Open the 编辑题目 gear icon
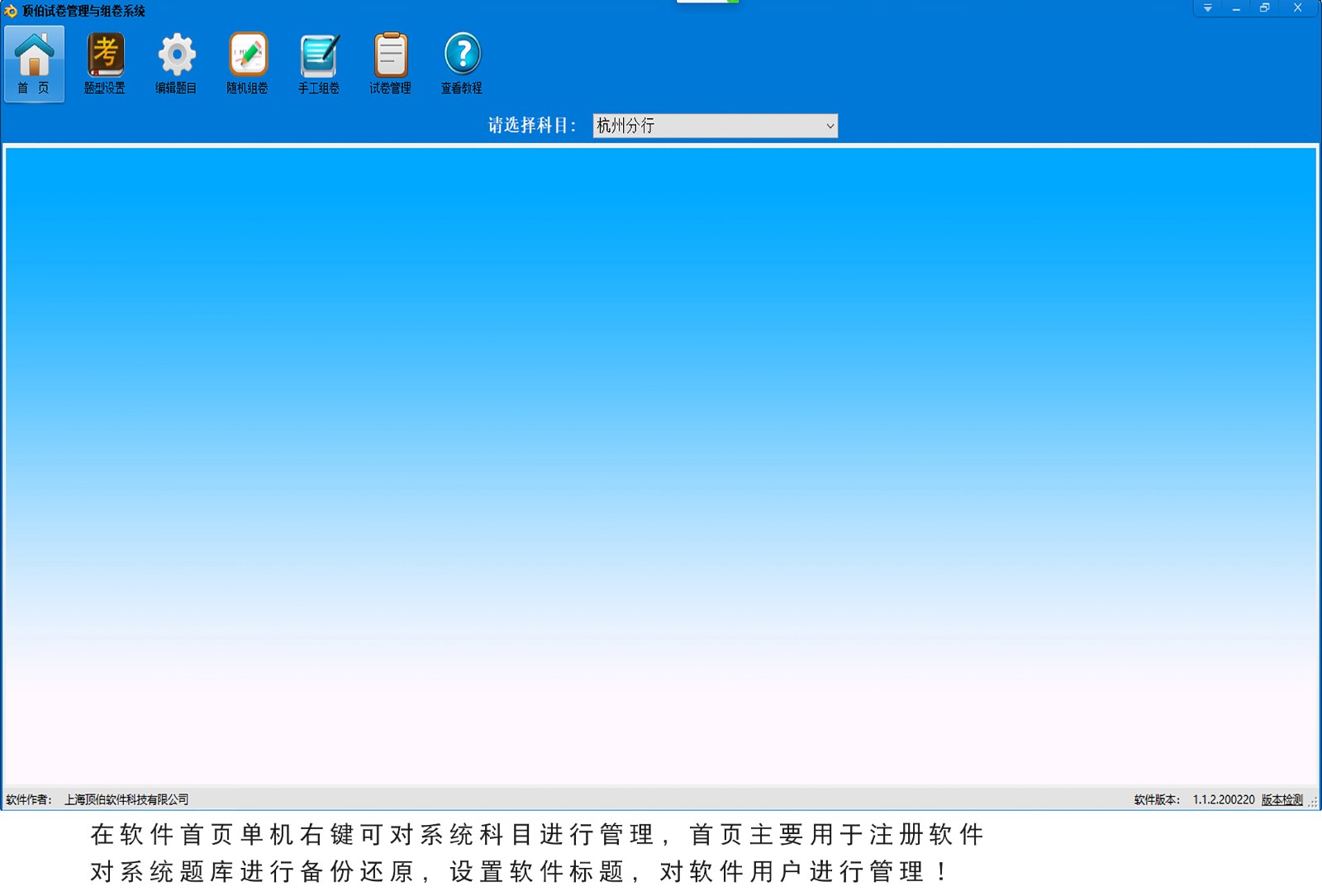The height and width of the screenshot is (896, 1322). pyautogui.click(x=176, y=64)
